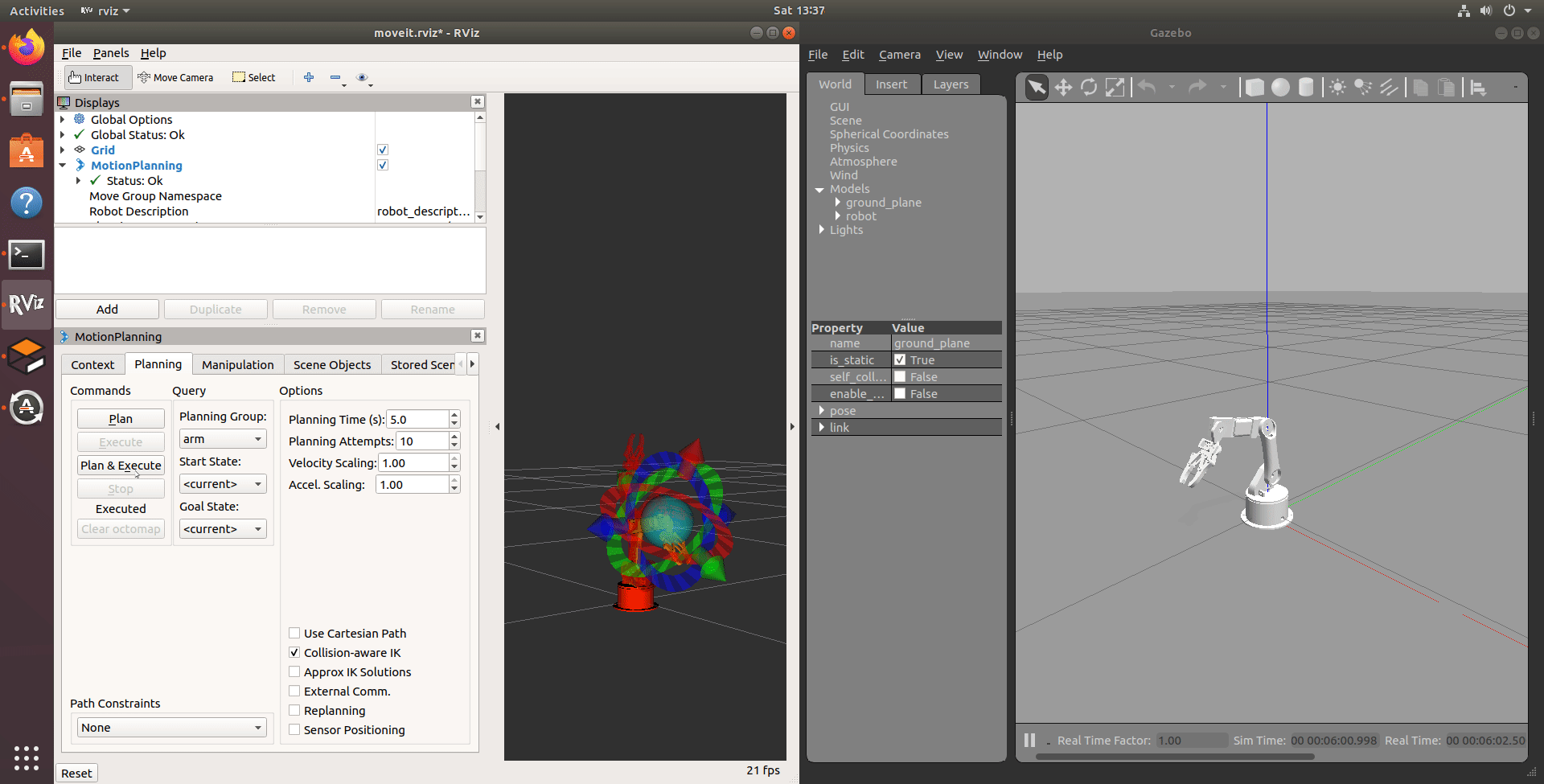1544x784 pixels.
Task: Add a point light in Gazebo
Action: (1337, 87)
